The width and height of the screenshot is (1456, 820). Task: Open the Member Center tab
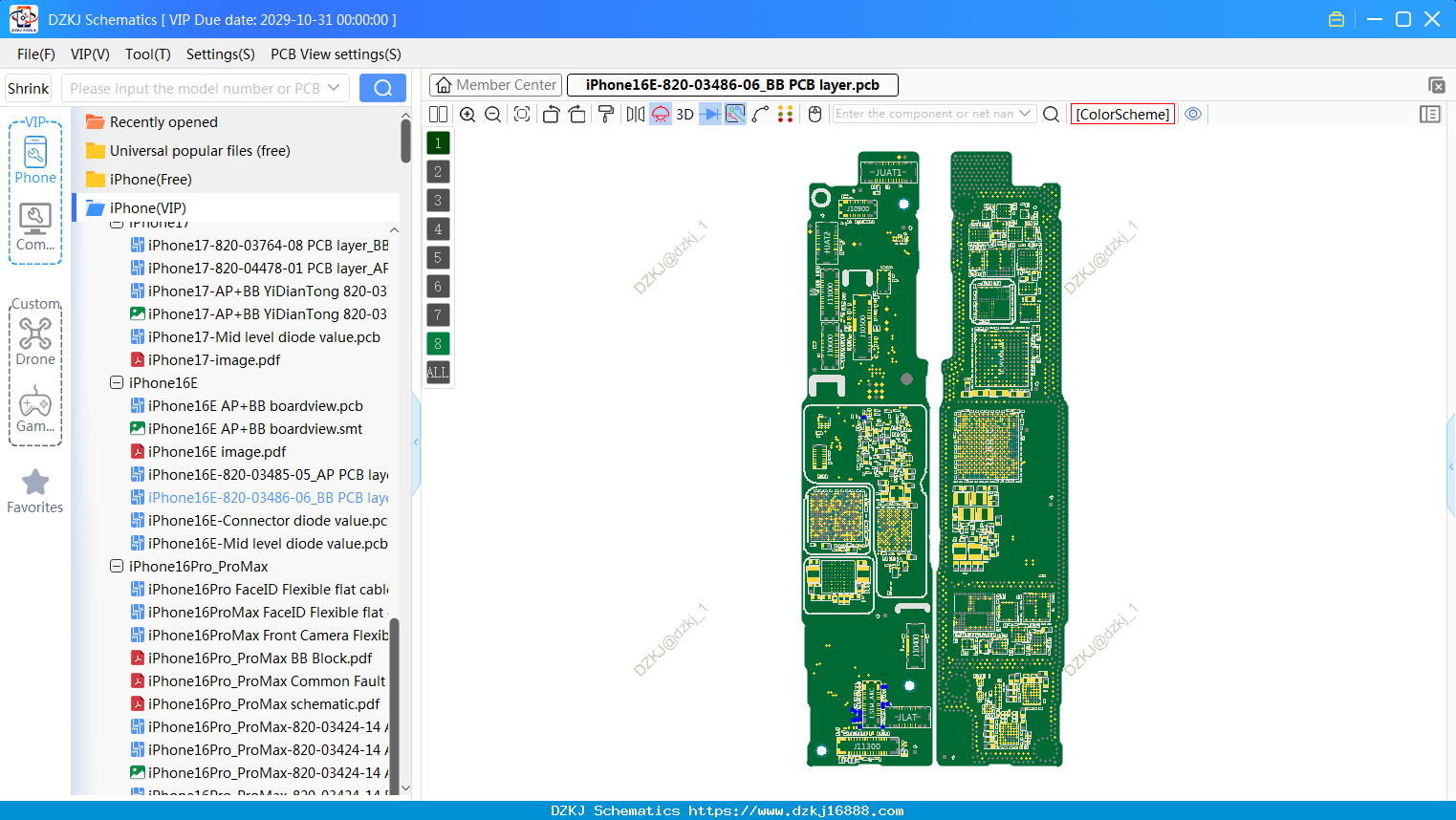tap(496, 85)
